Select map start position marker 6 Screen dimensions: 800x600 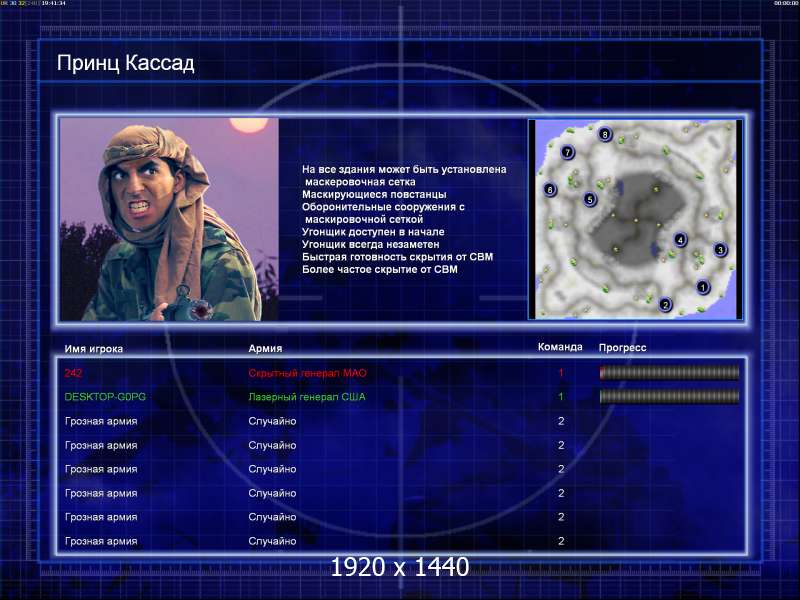click(549, 189)
